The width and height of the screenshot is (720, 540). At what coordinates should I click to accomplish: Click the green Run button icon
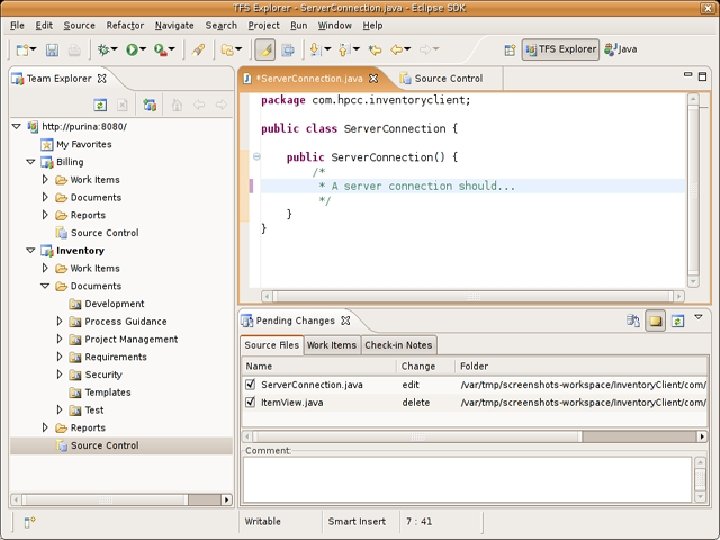click(x=132, y=49)
